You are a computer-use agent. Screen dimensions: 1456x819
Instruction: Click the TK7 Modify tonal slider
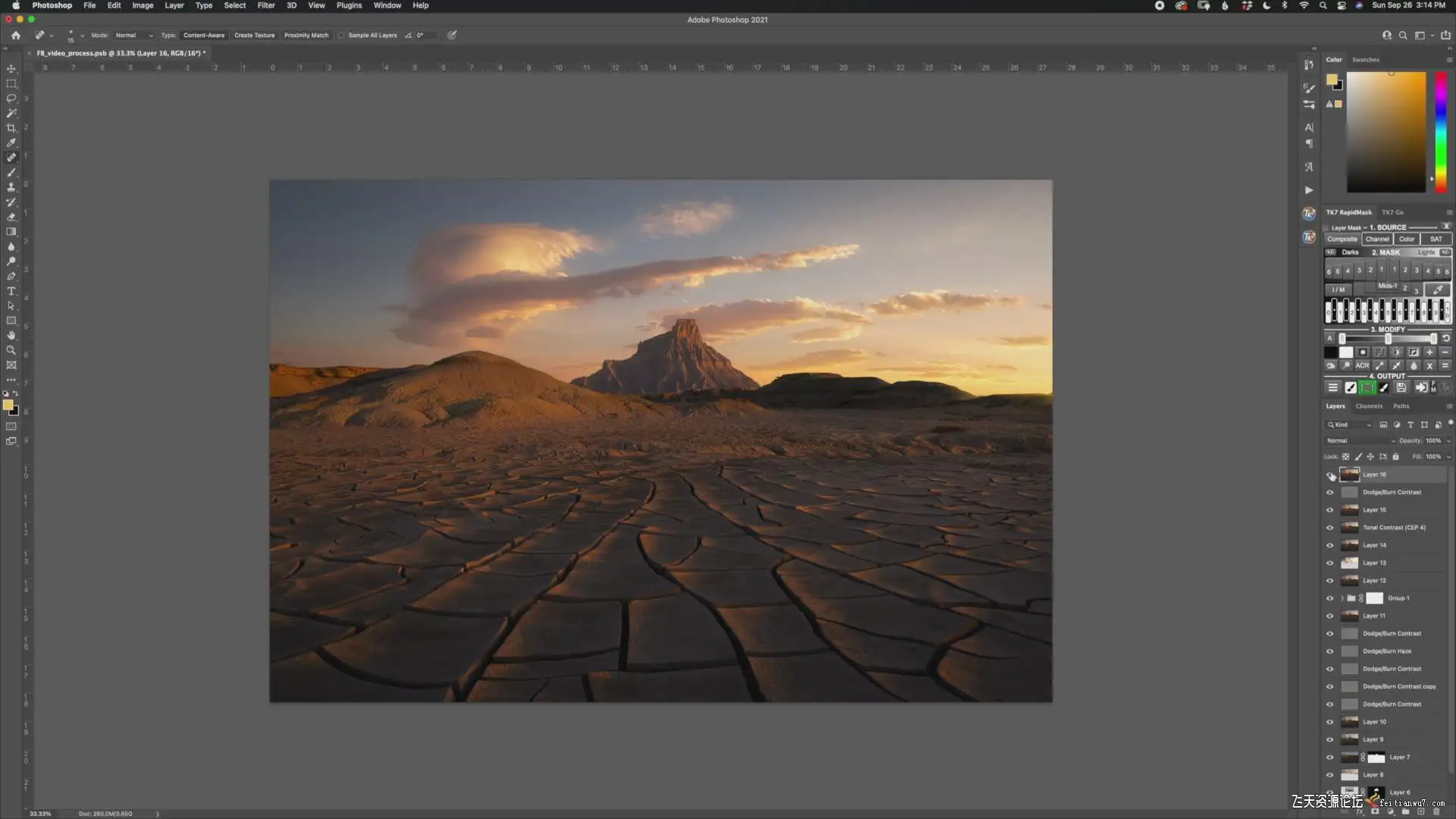point(1388,338)
